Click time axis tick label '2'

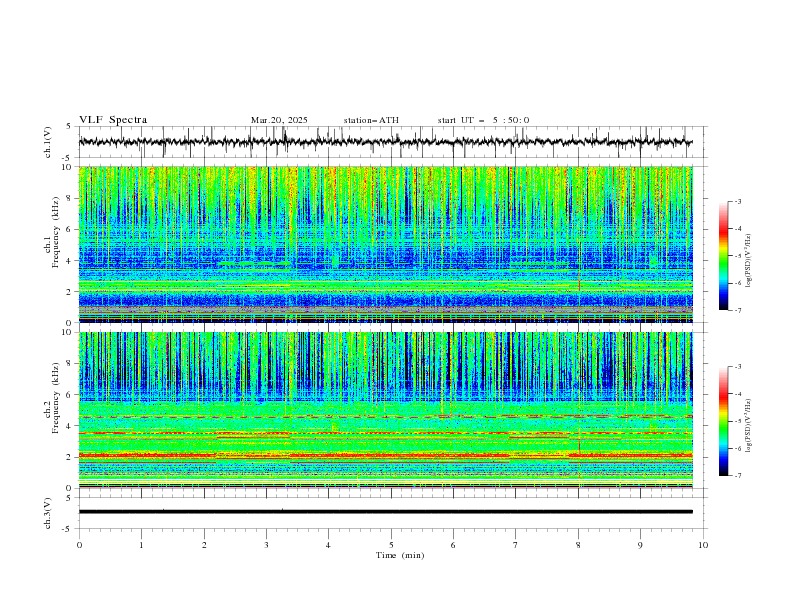[204, 545]
